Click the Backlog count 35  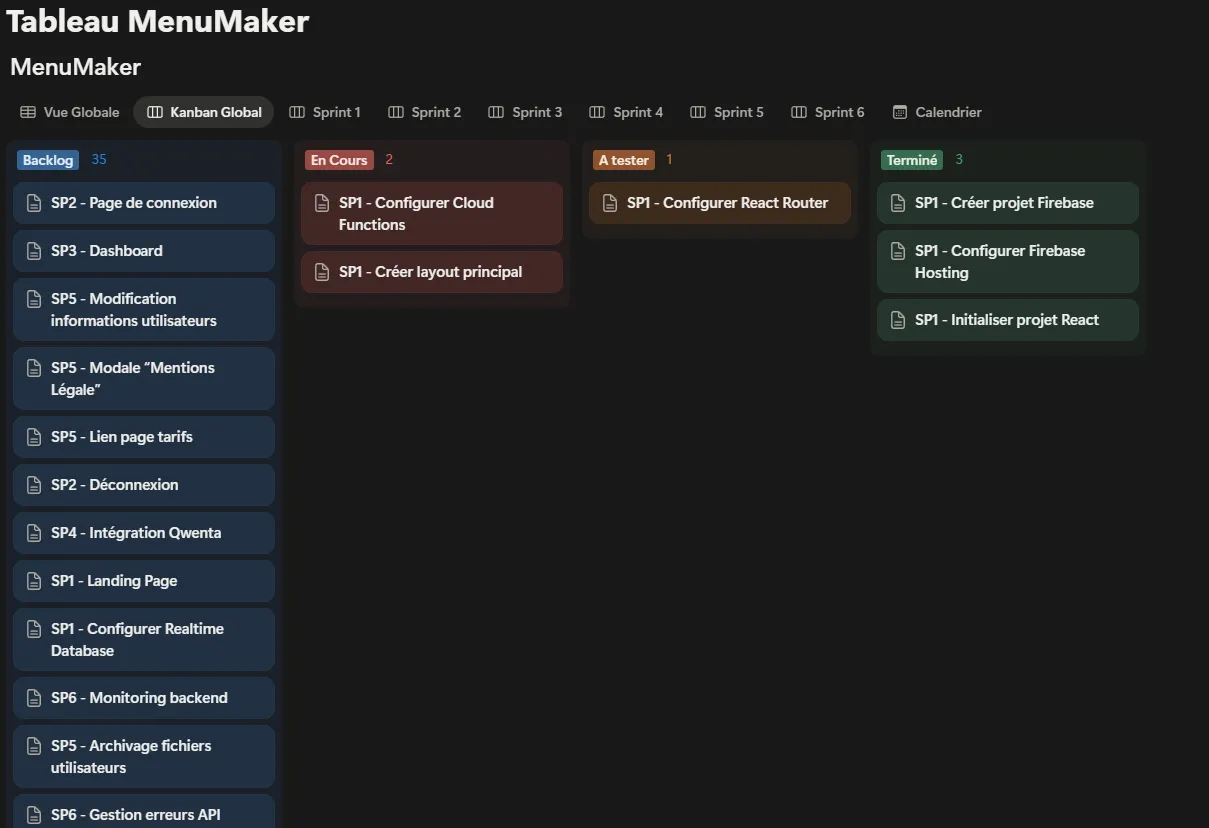point(99,160)
